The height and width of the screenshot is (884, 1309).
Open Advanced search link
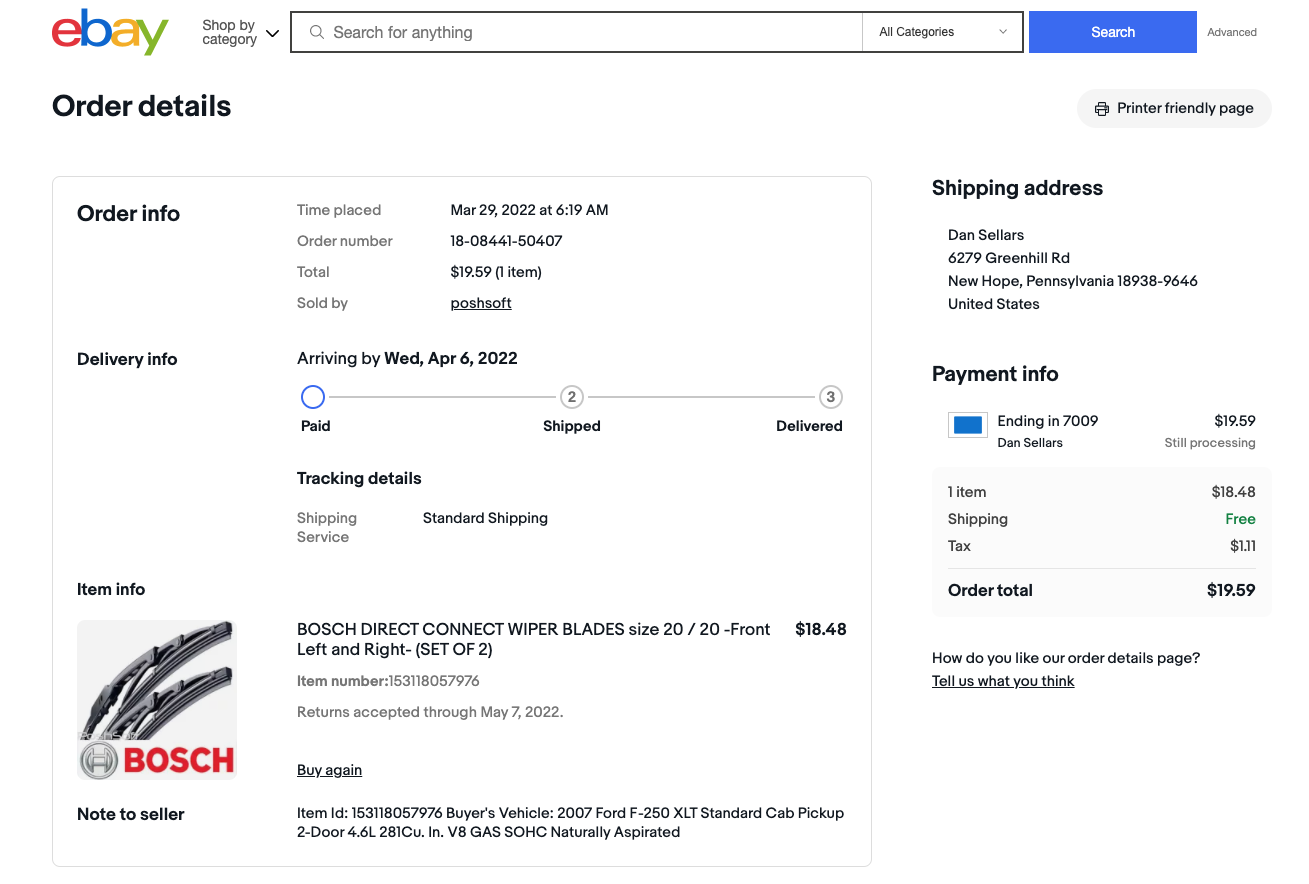click(x=1232, y=32)
